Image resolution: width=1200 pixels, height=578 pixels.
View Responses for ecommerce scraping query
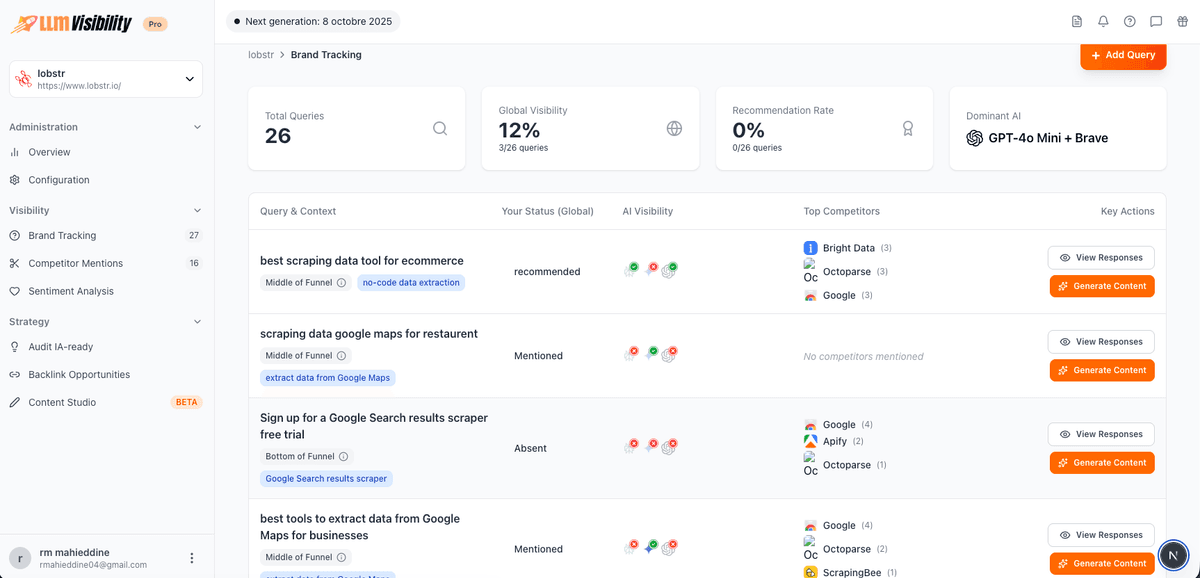[x=1101, y=257]
